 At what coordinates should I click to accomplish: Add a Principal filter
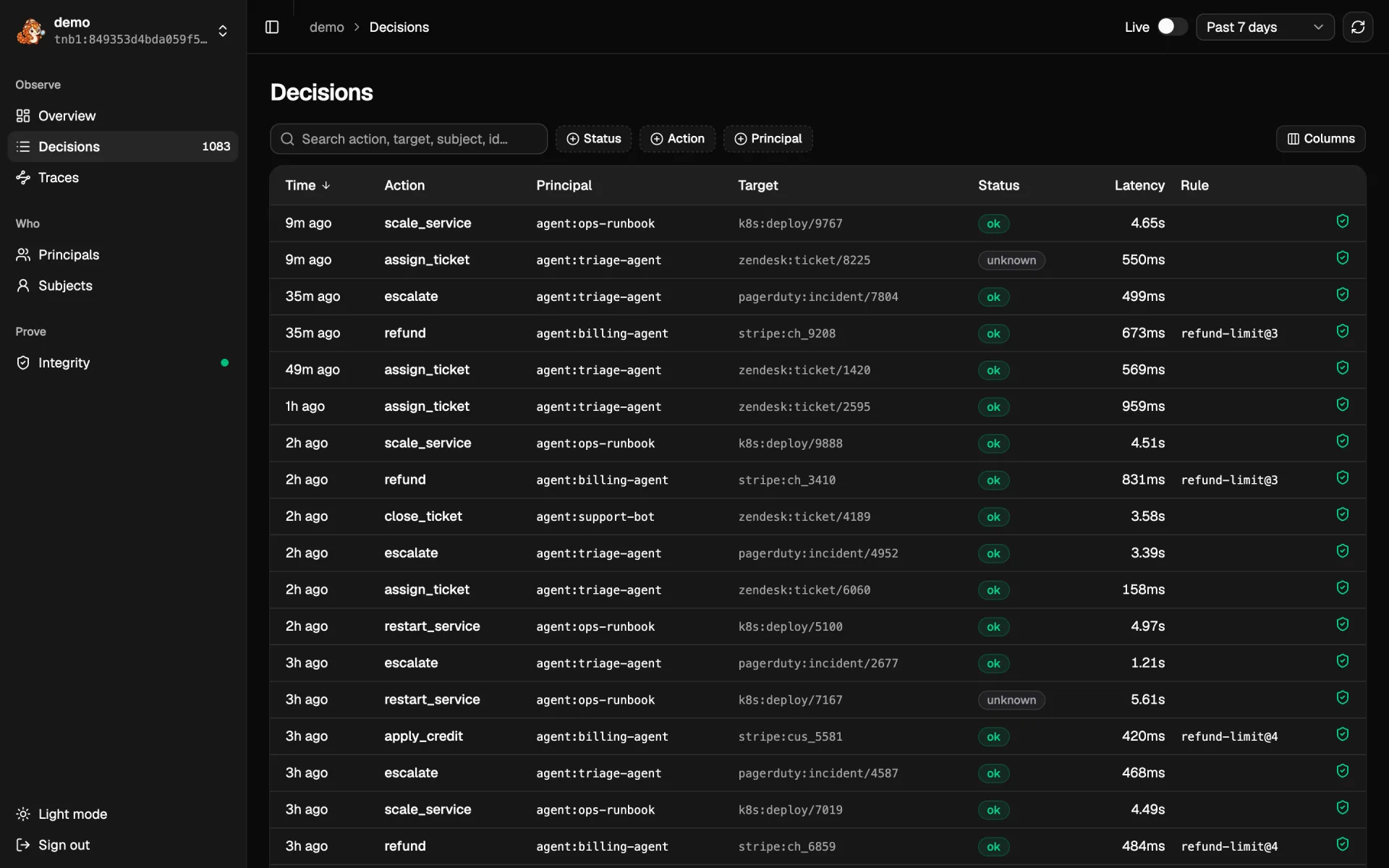pyautogui.click(x=768, y=139)
